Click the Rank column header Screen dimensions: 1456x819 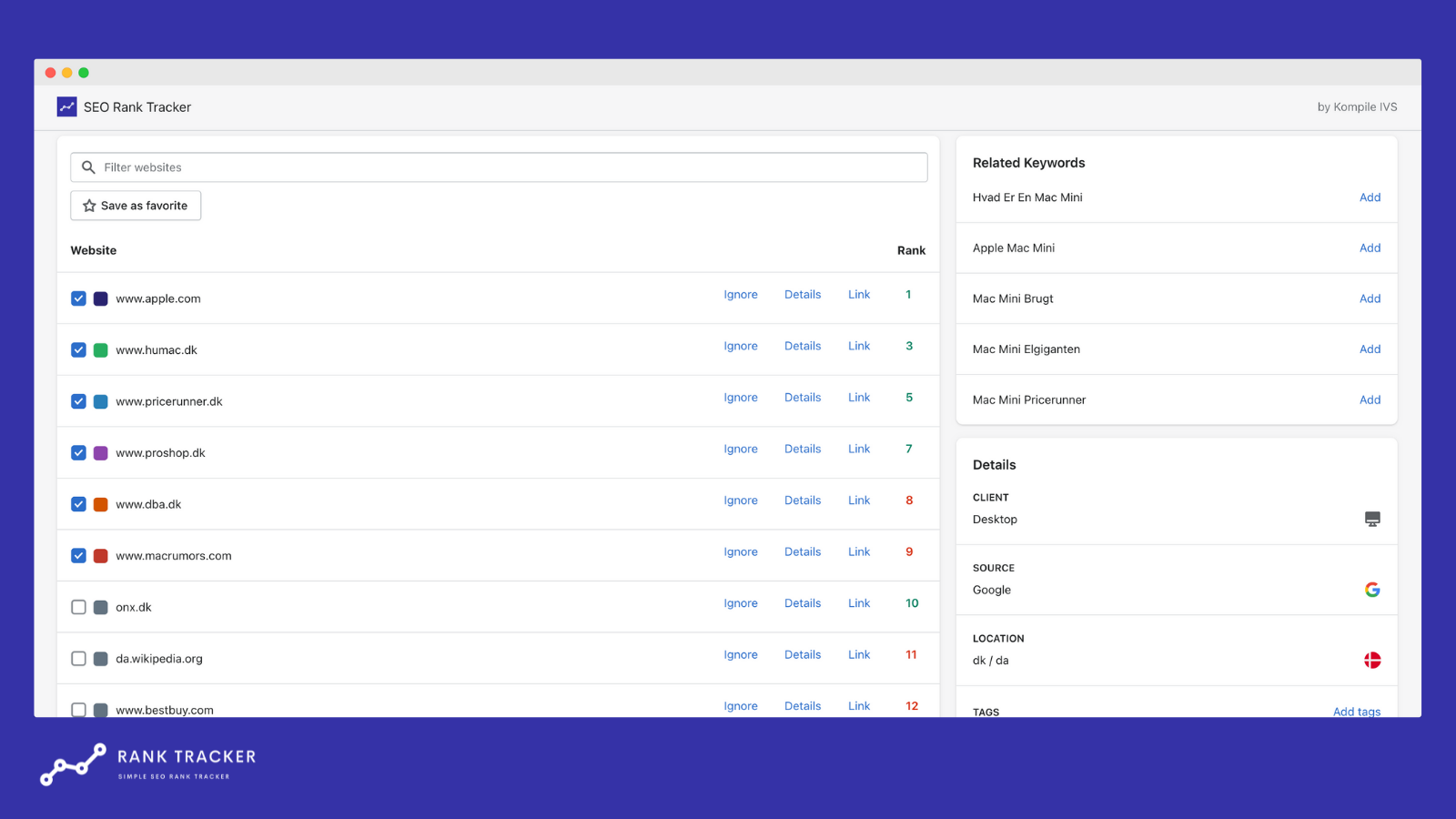911,250
